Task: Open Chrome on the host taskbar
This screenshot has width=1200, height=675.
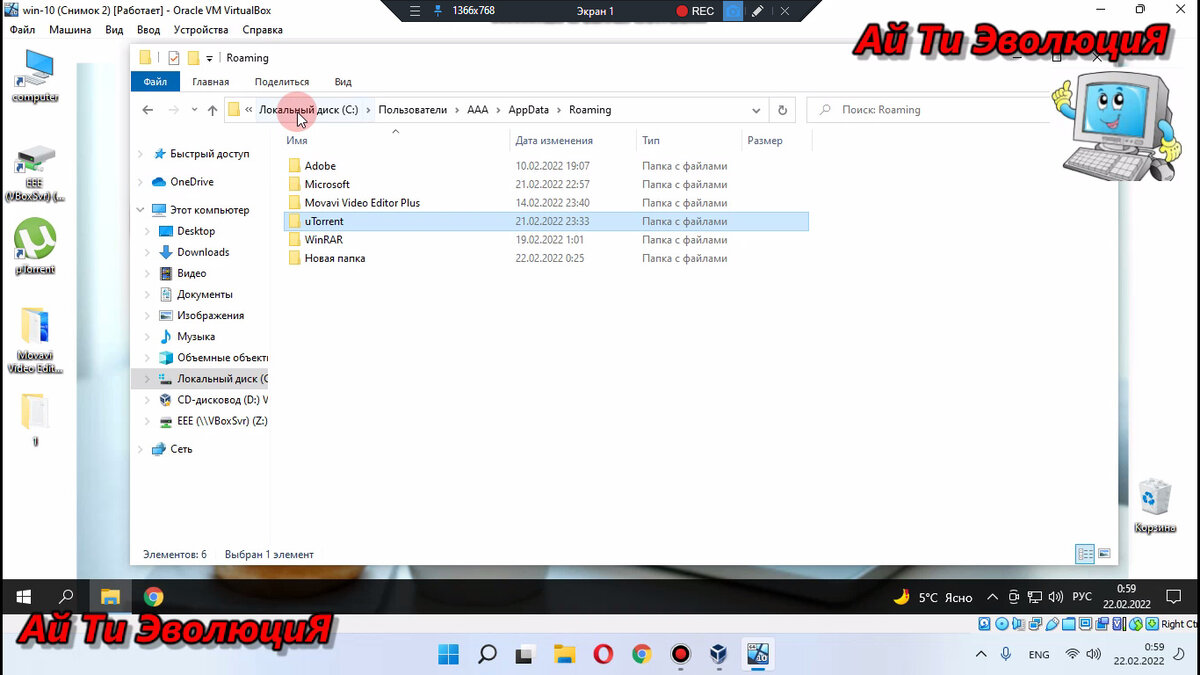Action: click(642, 654)
